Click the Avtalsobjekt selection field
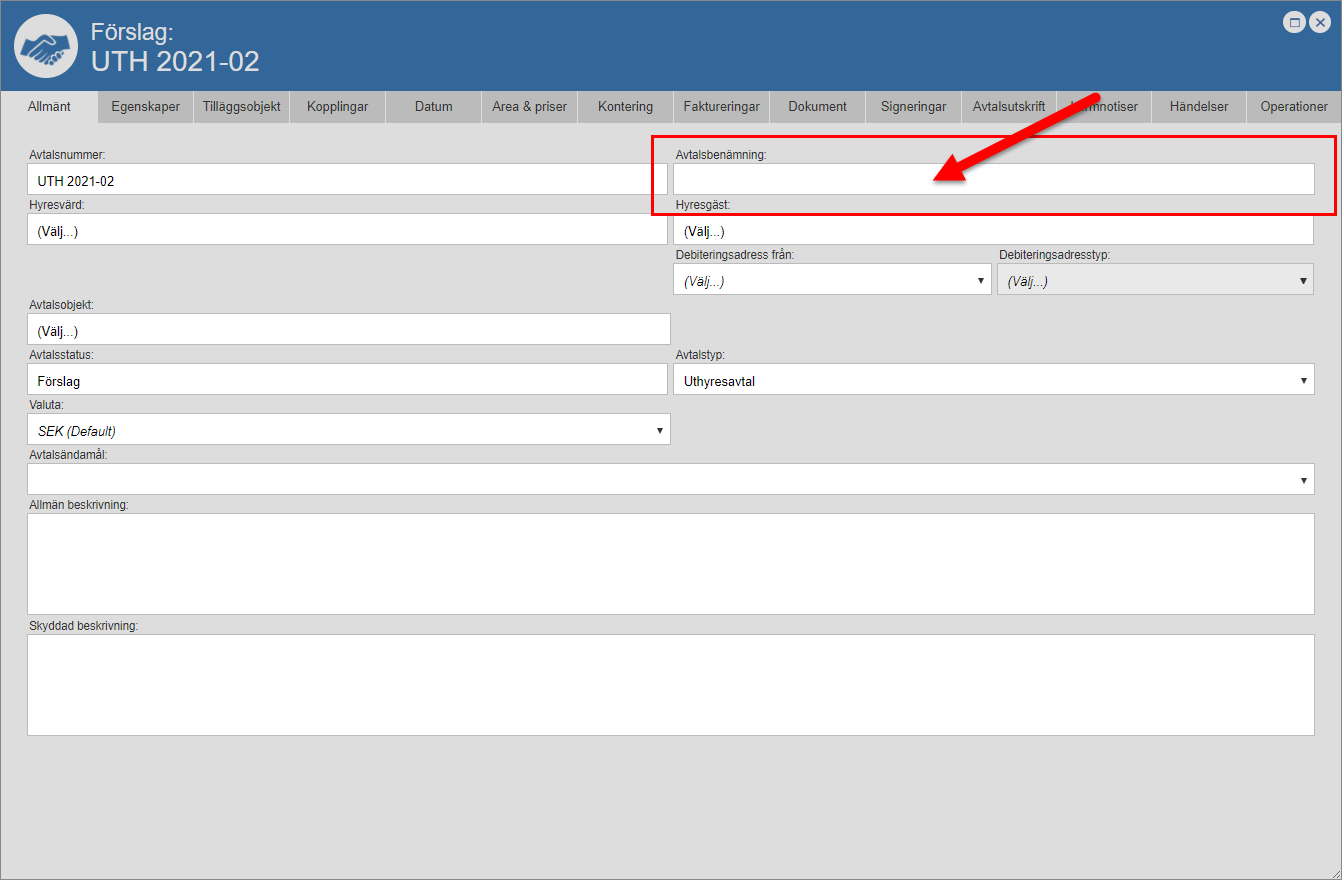Viewport: 1342px width, 880px height. coord(348,330)
